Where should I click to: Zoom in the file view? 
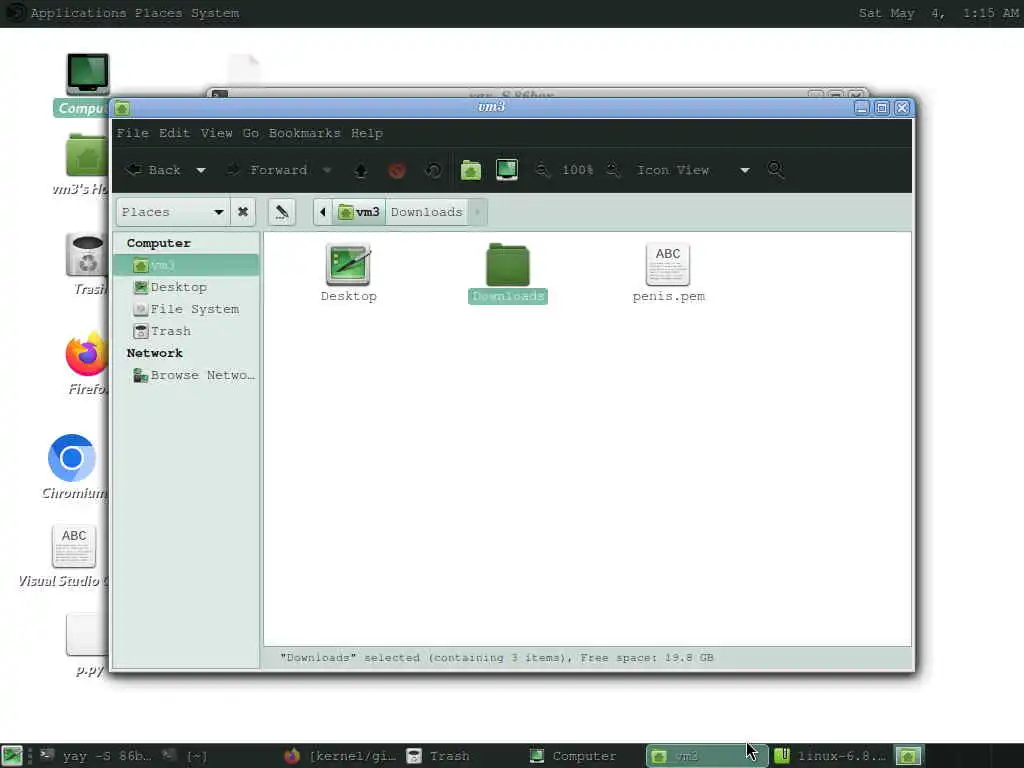[613, 170]
